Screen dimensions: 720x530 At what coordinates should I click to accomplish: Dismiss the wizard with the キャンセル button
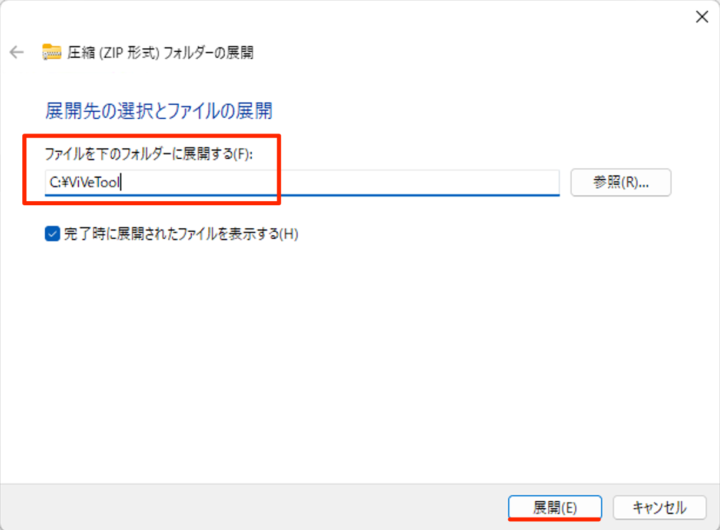tap(659, 507)
